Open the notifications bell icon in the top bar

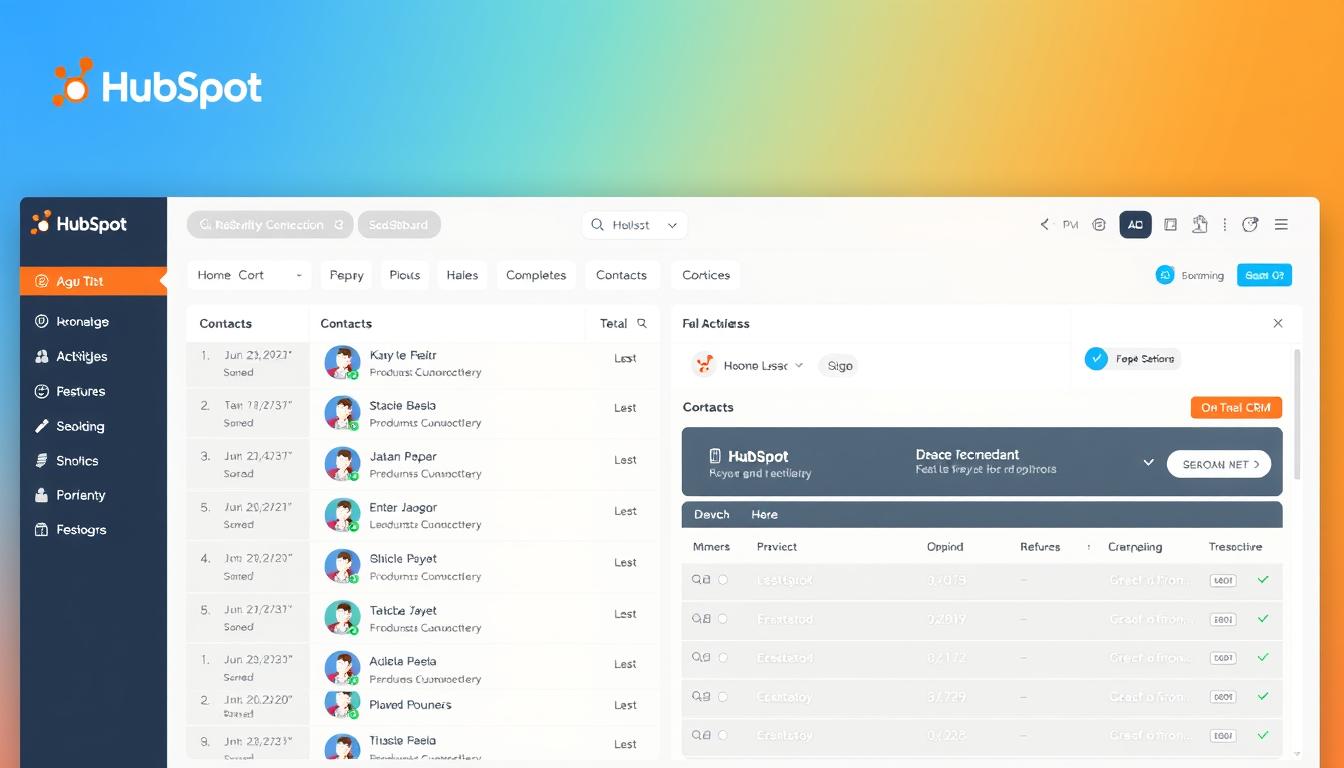pos(1099,224)
